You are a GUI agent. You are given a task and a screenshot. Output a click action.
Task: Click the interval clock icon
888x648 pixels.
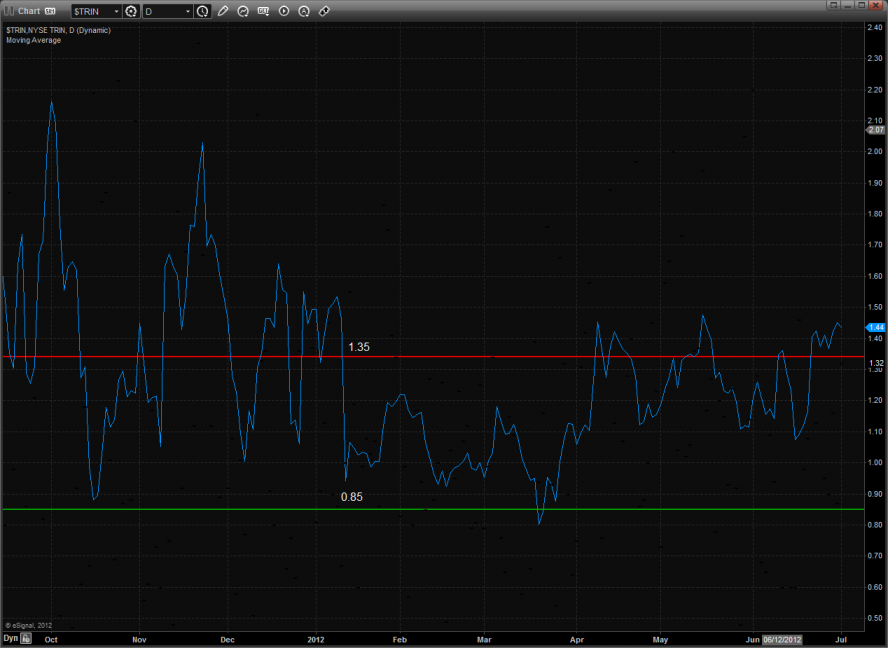(203, 11)
